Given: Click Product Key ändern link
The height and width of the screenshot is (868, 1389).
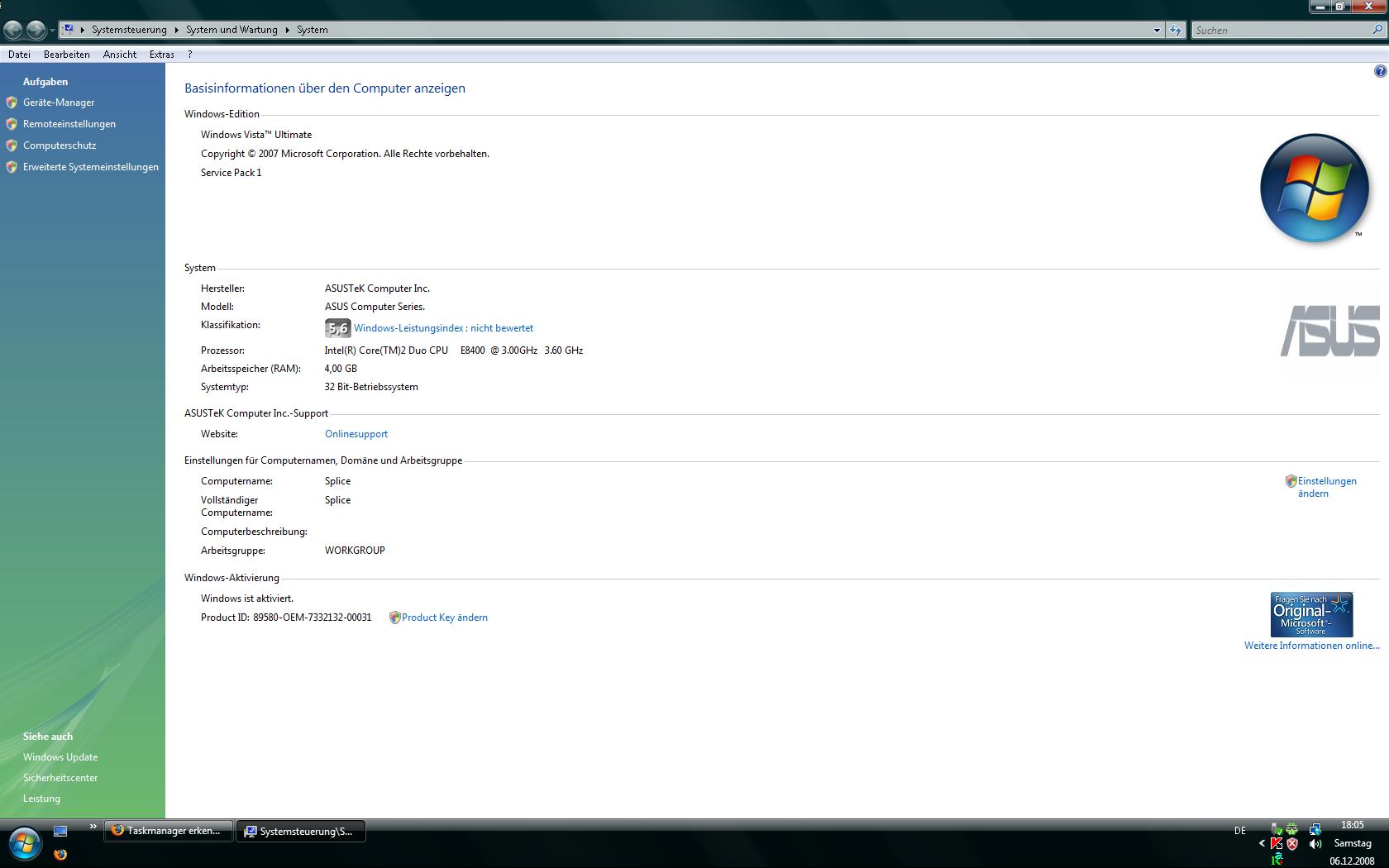Looking at the screenshot, I should tap(445, 618).
